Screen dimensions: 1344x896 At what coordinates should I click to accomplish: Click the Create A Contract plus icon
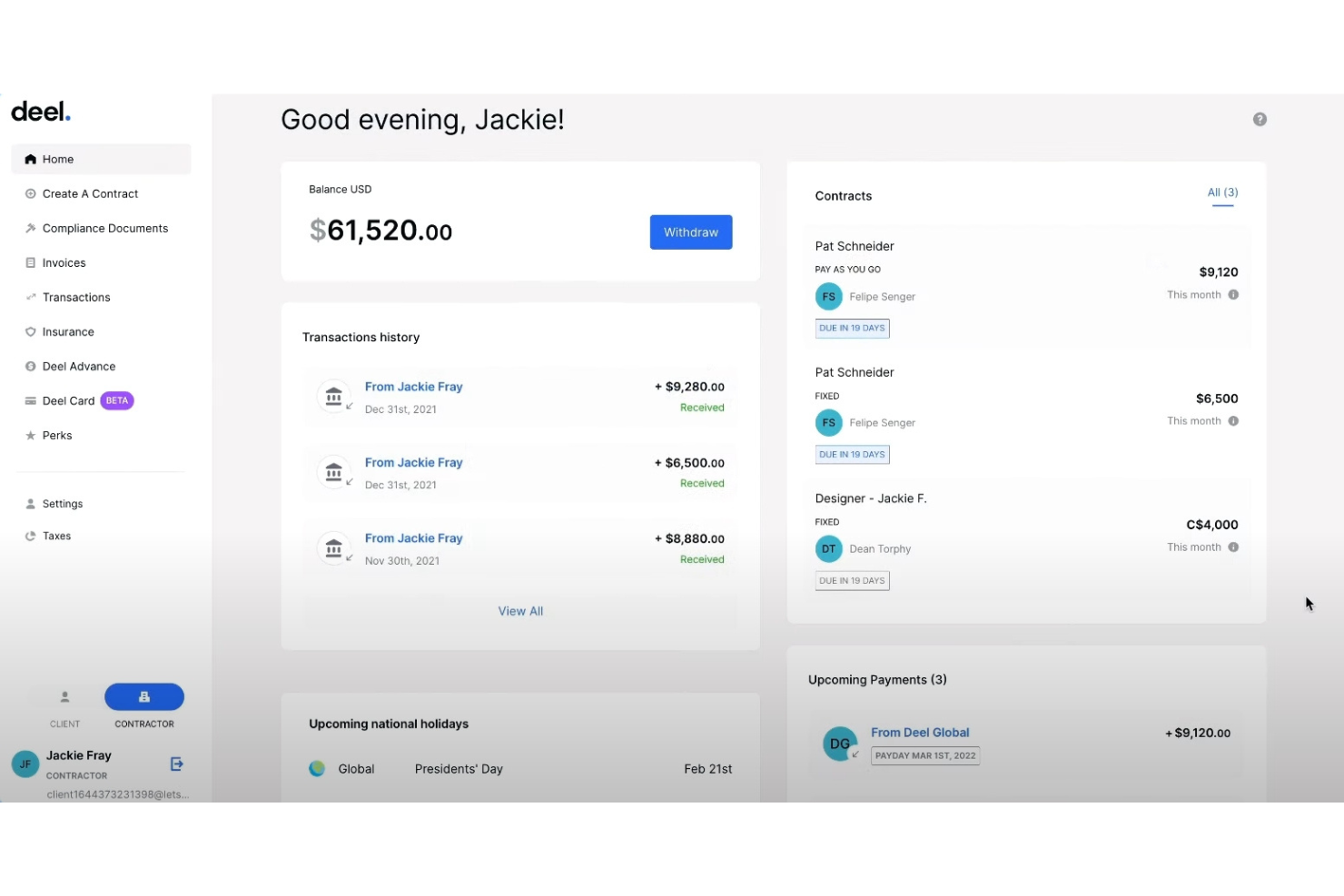click(31, 193)
